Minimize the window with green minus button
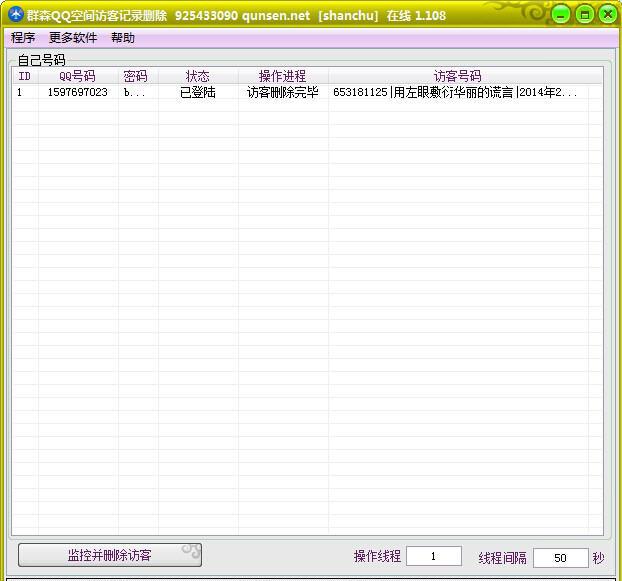622x581 pixels. click(561, 15)
